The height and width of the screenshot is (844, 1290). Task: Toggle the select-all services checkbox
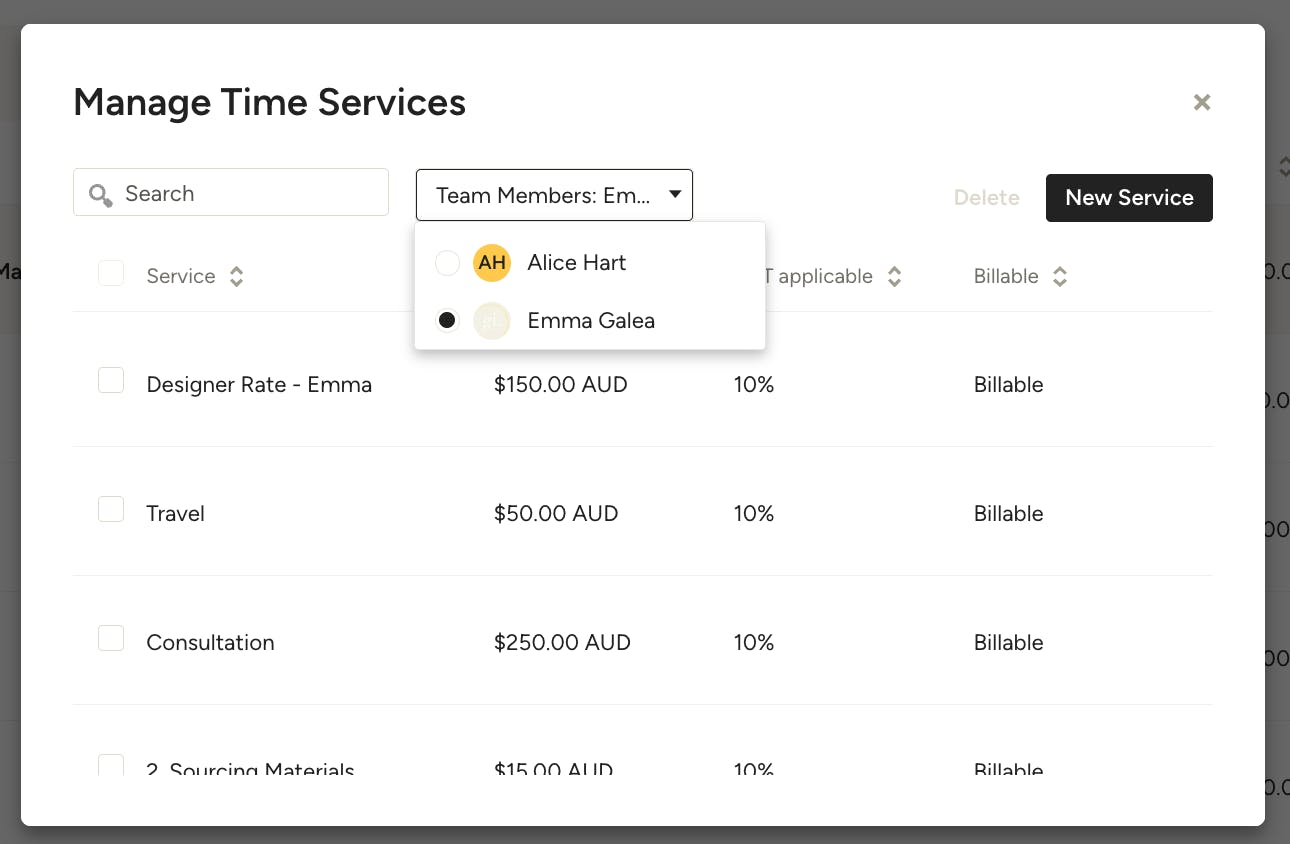[x=111, y=273]
